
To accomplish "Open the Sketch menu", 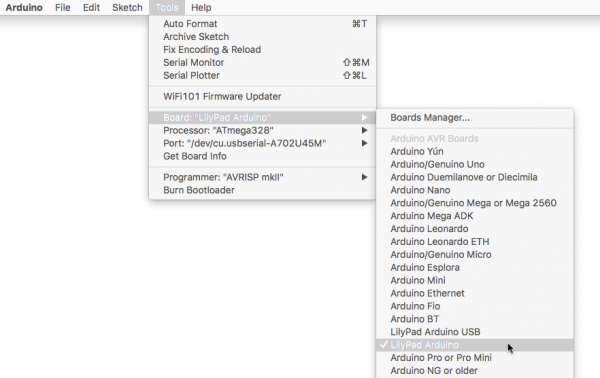I will 127,7.
